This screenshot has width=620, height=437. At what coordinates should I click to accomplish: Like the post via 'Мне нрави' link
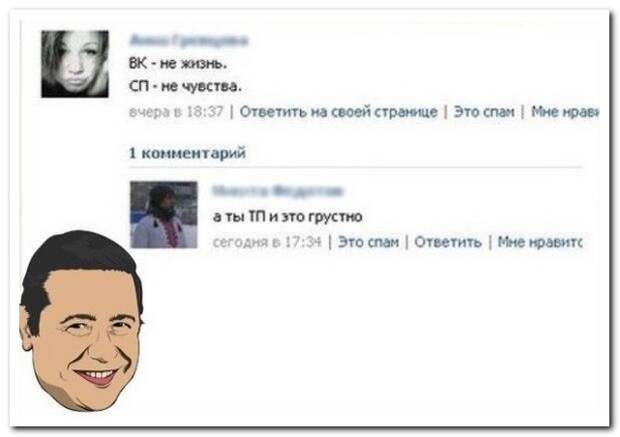[x=565, y=112]
